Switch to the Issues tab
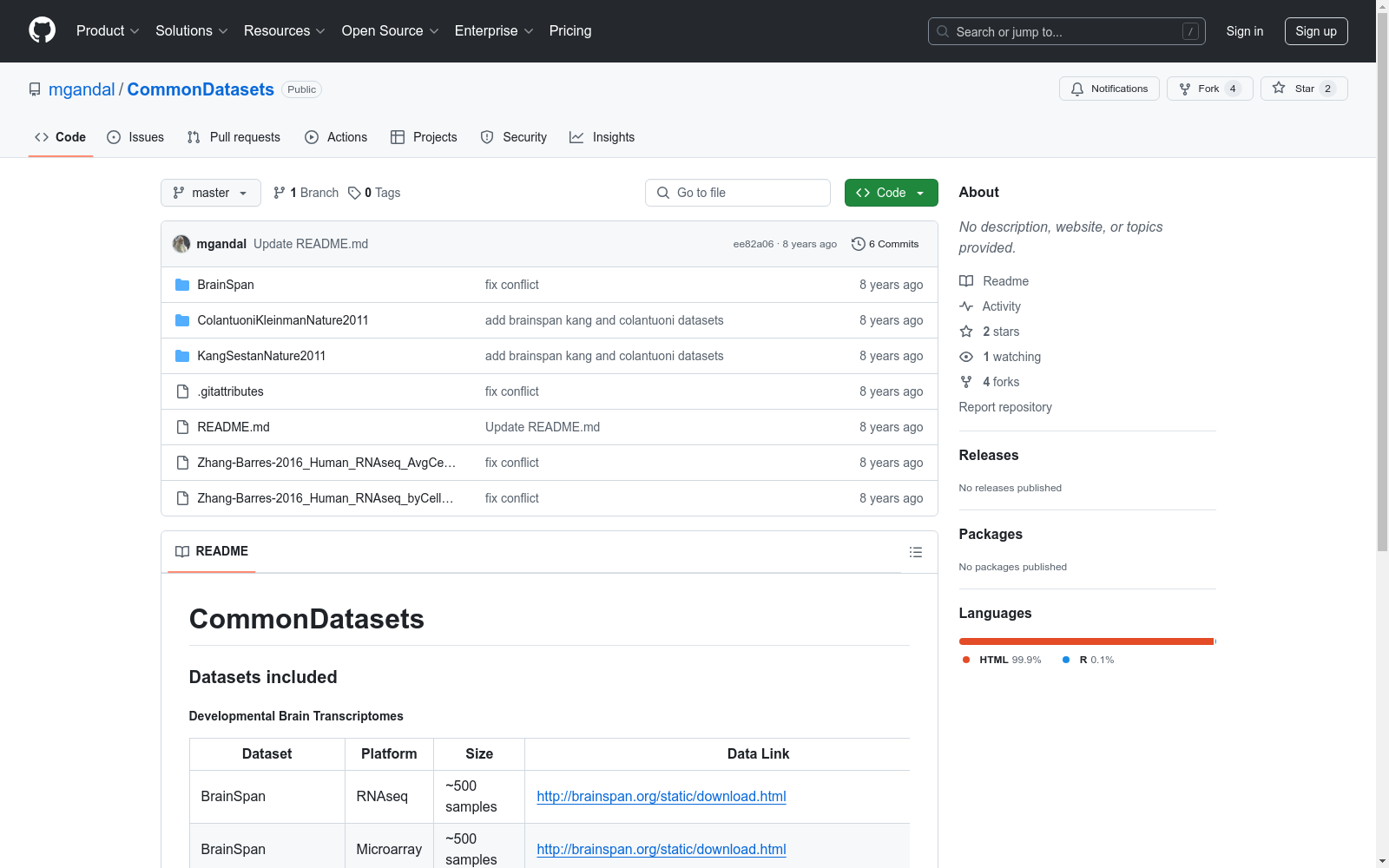Screen dimensions: 1389x868 (135, 137)
